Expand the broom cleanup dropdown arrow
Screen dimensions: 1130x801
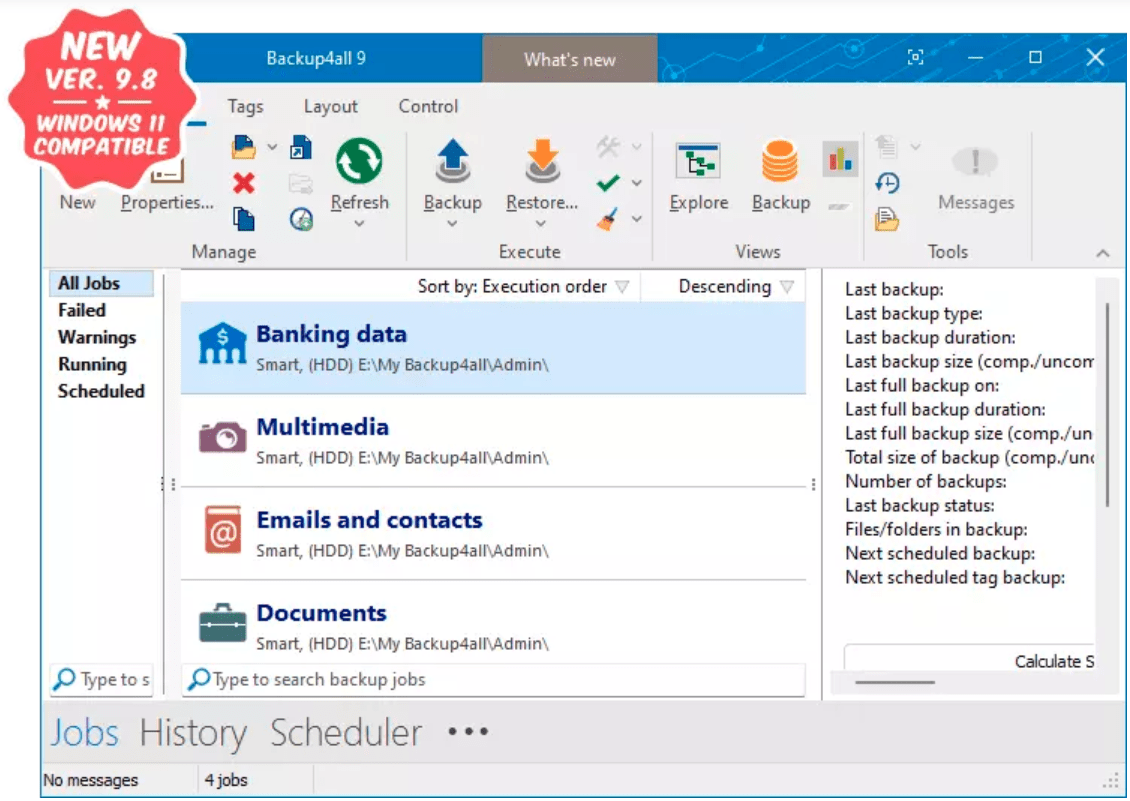[637, 218]
